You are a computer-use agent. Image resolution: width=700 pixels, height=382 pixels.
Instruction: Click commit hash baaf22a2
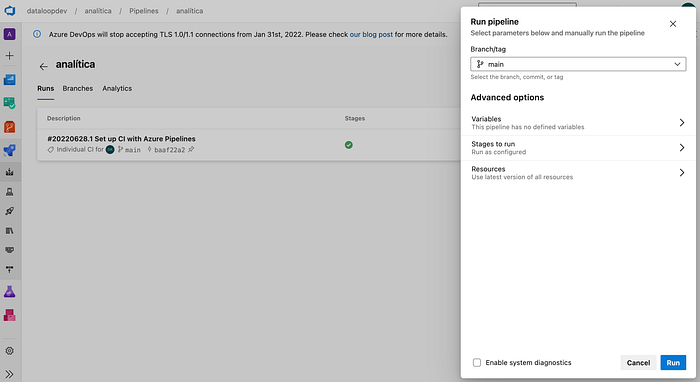(x=170, y=150)
